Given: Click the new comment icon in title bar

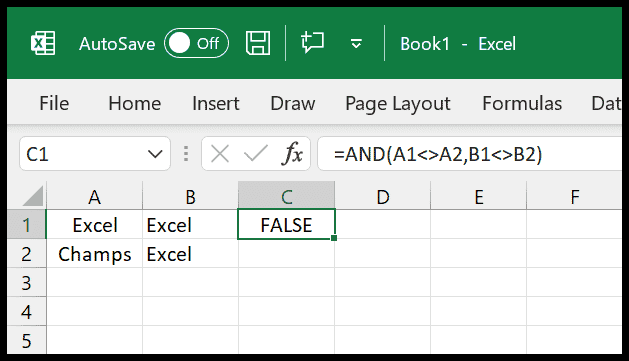Looking at the screenshot, I should point(312,43).
